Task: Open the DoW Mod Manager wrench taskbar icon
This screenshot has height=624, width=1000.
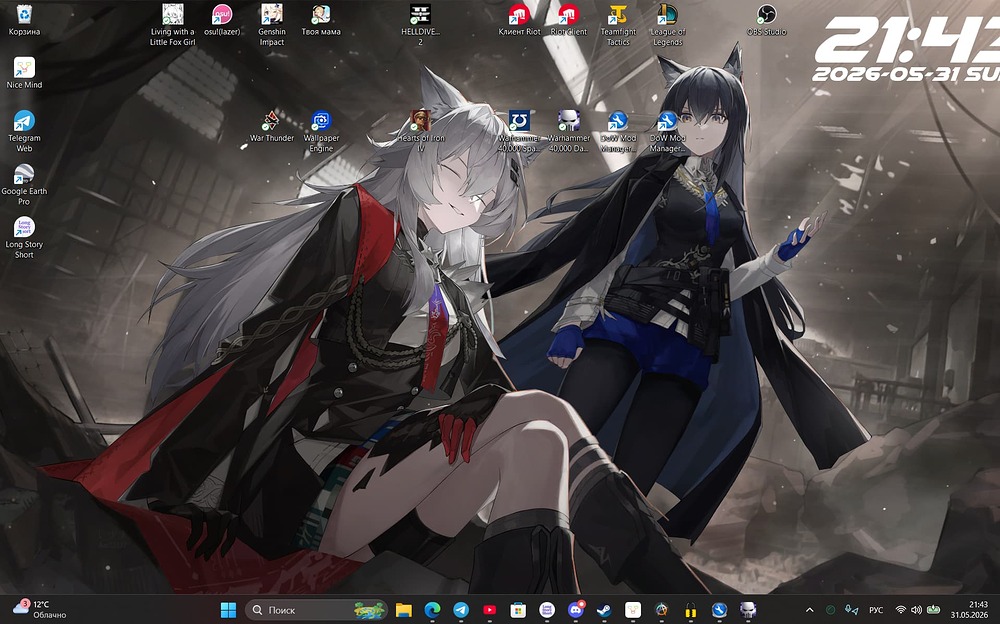Action: [x=719, y=610]
